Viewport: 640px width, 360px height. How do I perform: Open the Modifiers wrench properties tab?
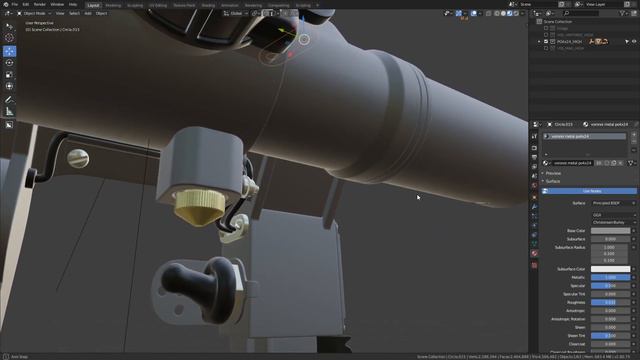pyautogui.click(x=534, y=207)
